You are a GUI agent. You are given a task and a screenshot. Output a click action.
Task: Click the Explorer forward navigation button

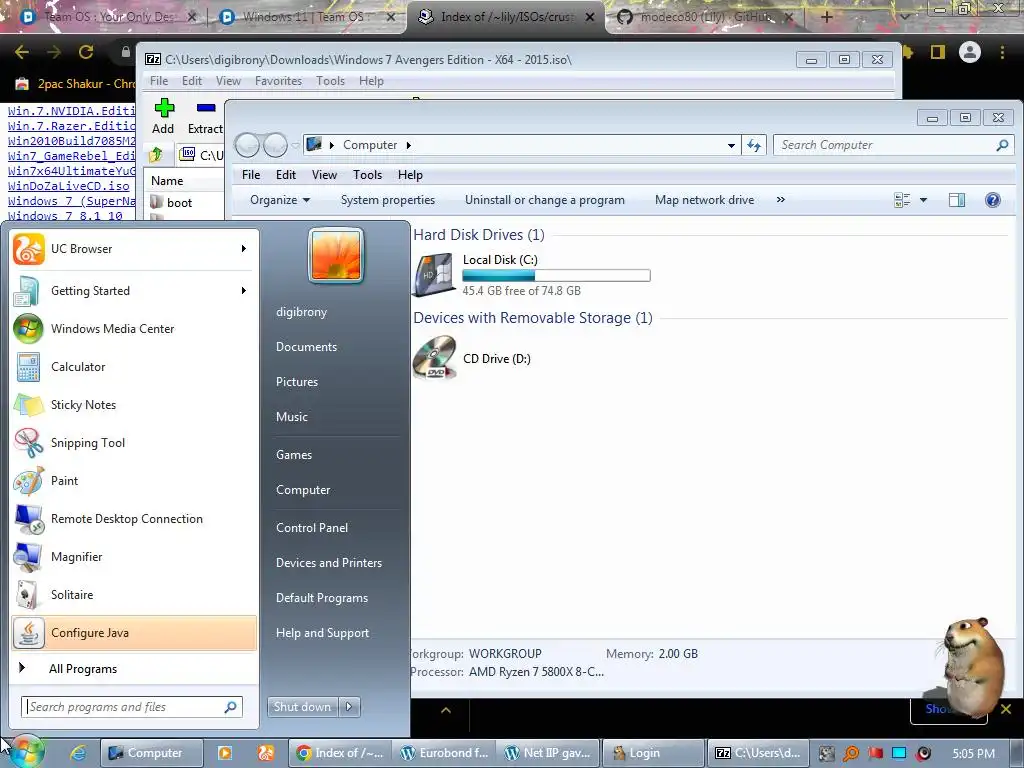(275, 145)
